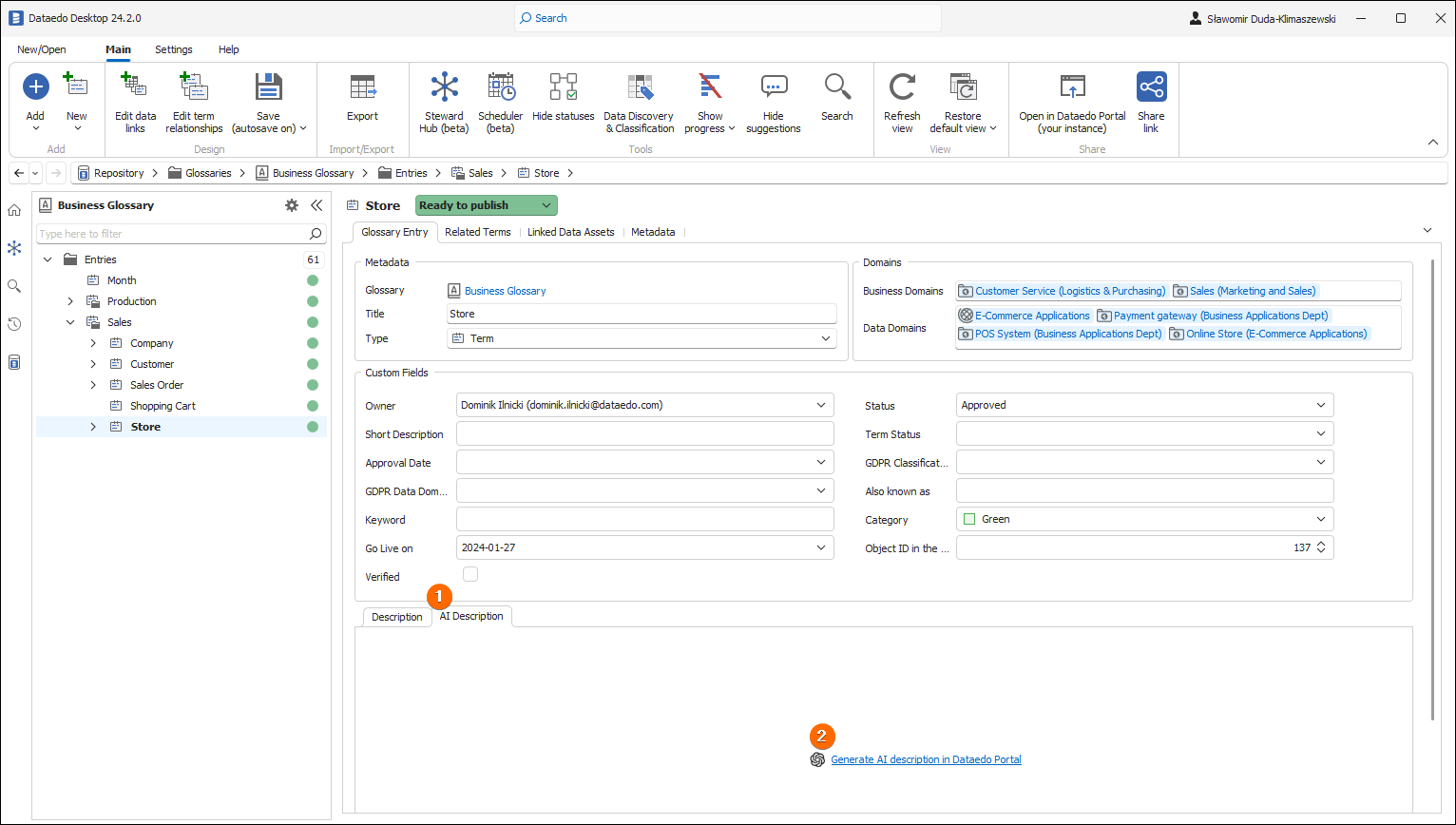The width and height of the screenshot is (1456, 825).
Task: Expand the Production tree node
Action: coord(70,301)
